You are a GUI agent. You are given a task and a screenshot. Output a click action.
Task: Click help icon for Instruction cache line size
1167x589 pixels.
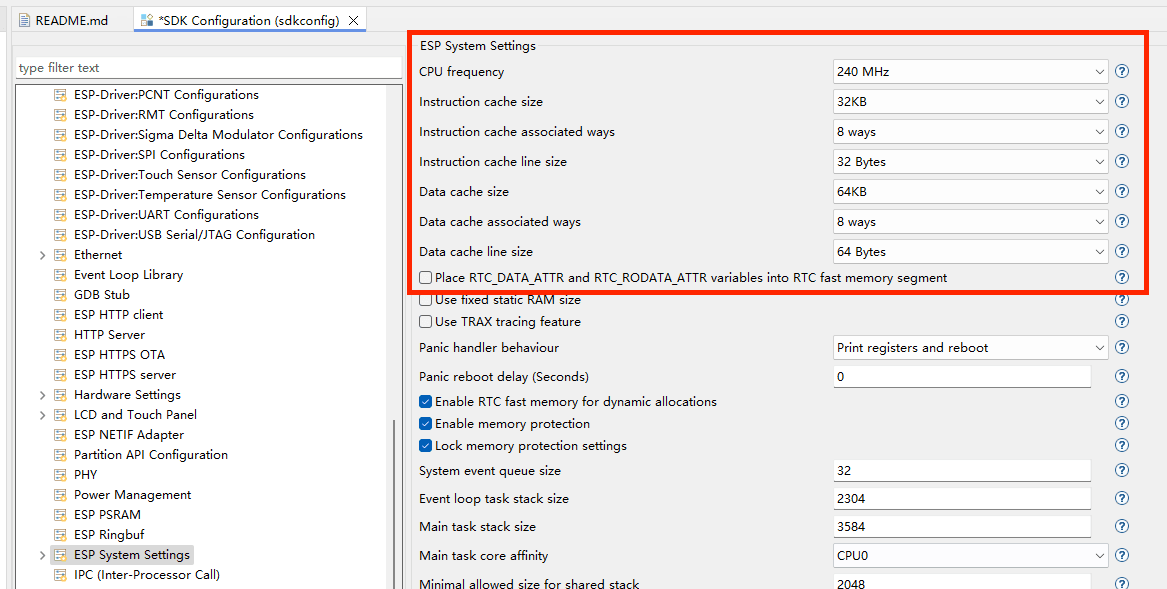click(1122, 161)
